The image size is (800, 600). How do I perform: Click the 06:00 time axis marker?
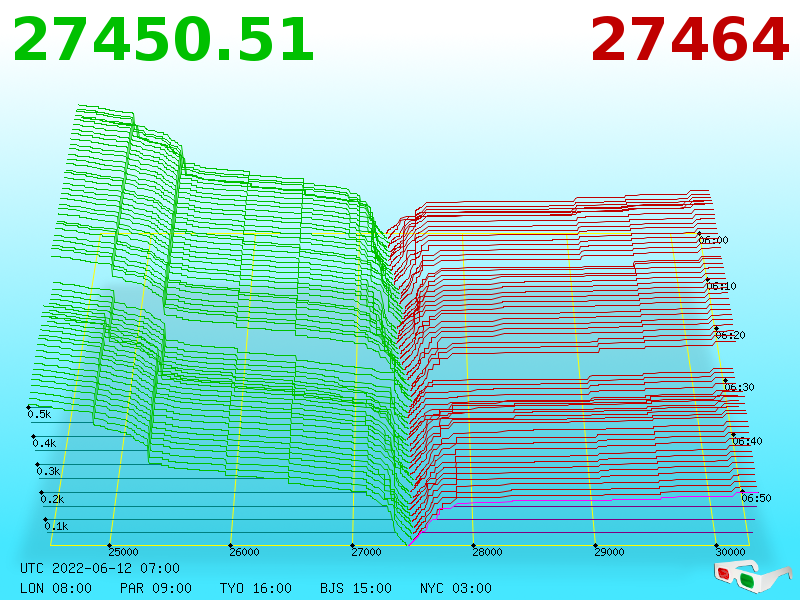(x=713, y=240)
